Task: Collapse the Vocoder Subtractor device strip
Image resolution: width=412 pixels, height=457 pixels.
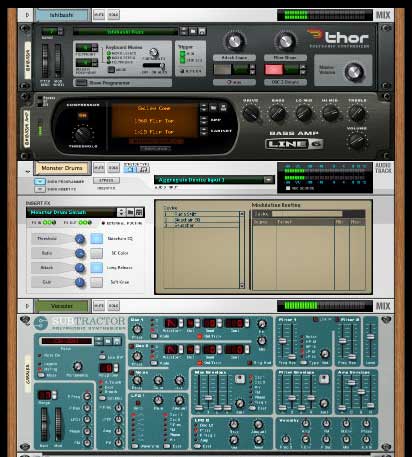Action: 27,306
